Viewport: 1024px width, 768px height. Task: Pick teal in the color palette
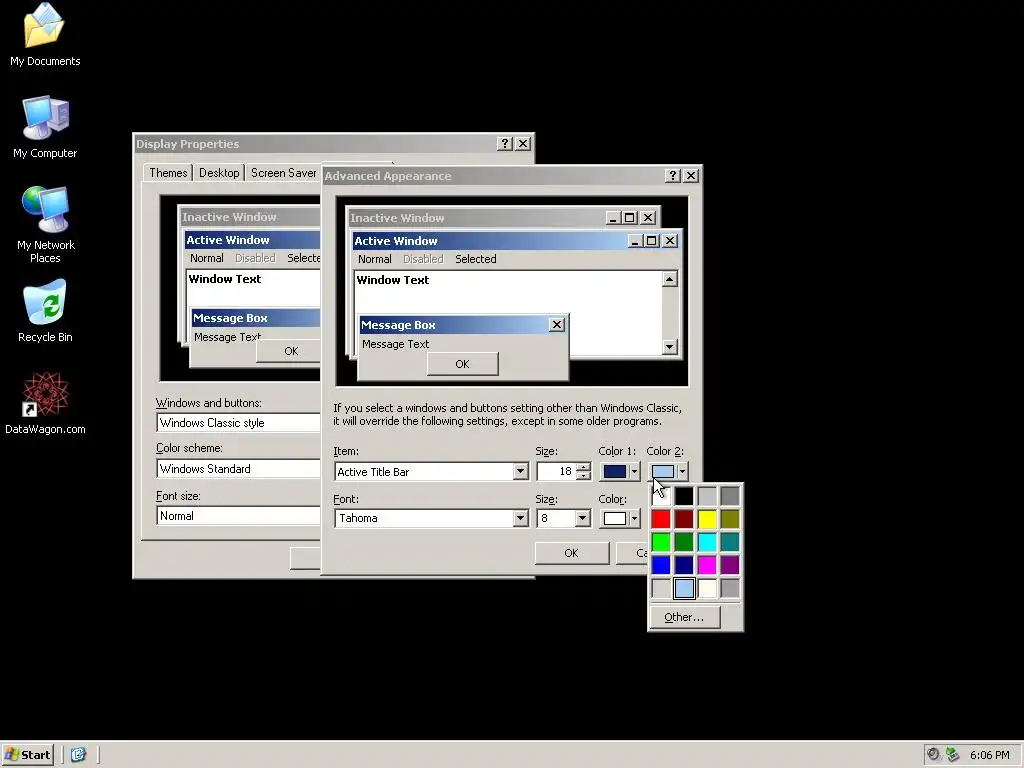tap(729, 542)
